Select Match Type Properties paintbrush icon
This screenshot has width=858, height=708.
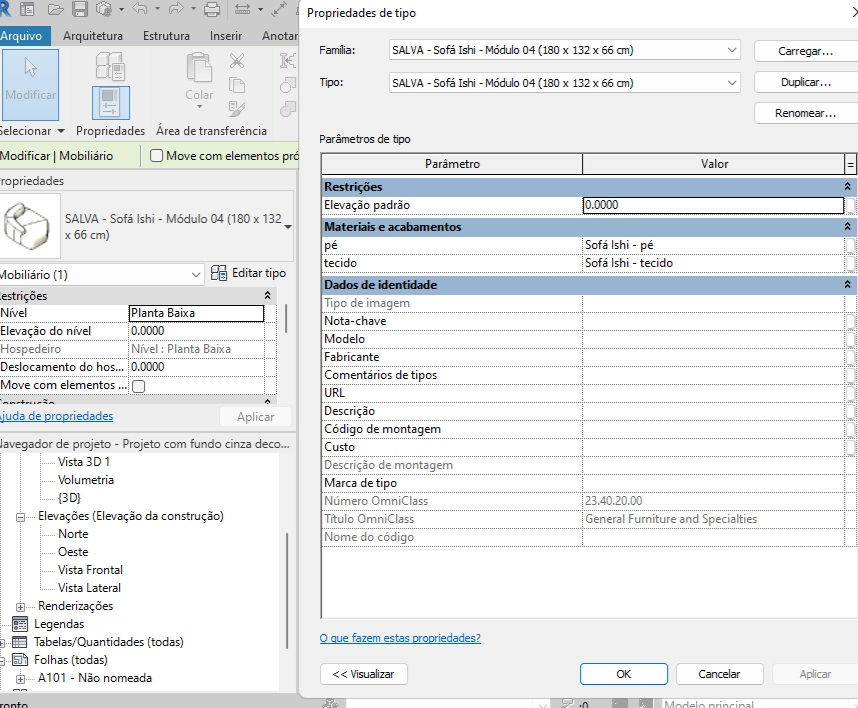[237, 109]
